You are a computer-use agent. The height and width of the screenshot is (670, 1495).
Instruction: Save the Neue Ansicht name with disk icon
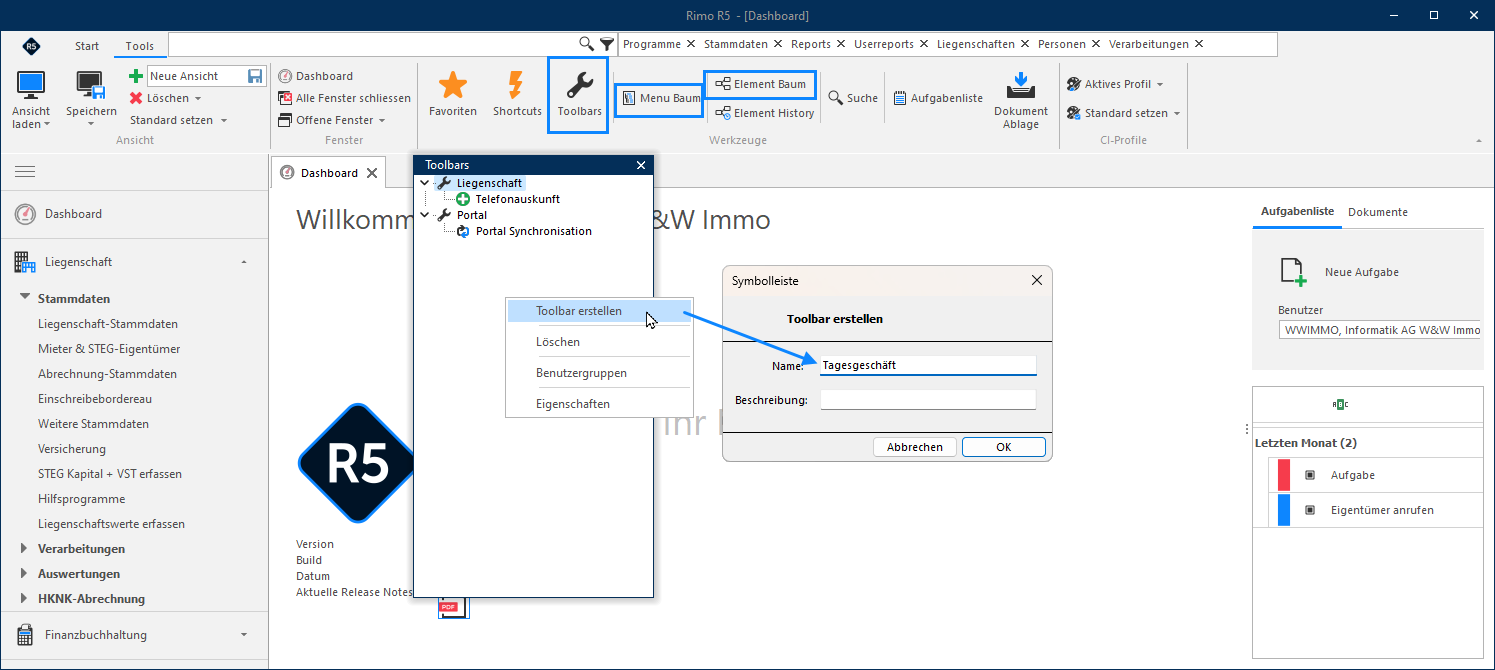coord(255,76)
